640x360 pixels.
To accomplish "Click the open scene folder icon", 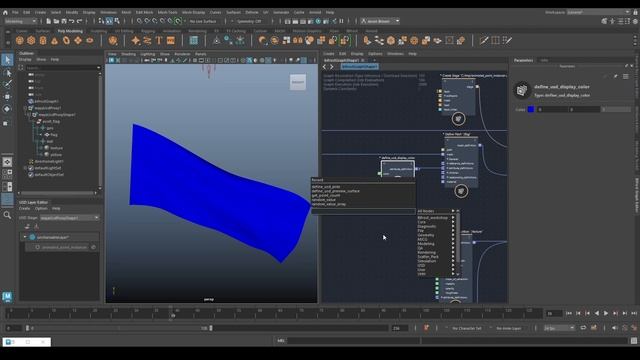I will click(56, 21).
